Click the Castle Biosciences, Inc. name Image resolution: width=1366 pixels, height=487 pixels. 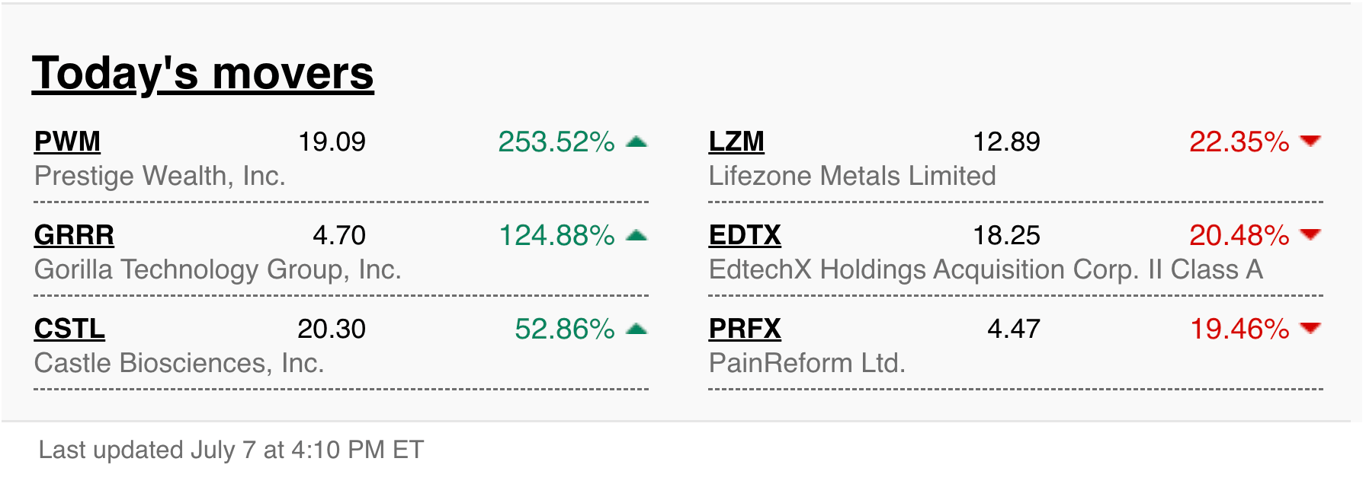click(x=179, y=363)
